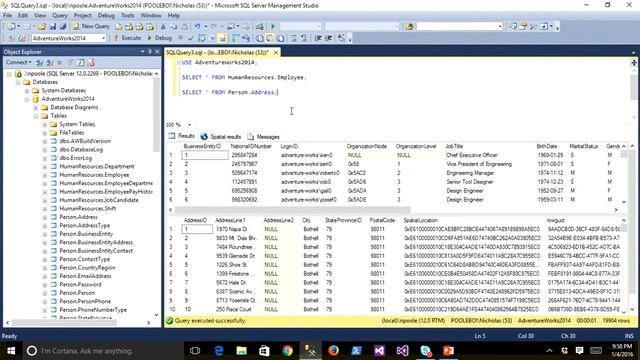Collapse the AdventureWorks2014 database node

[27, 99]
